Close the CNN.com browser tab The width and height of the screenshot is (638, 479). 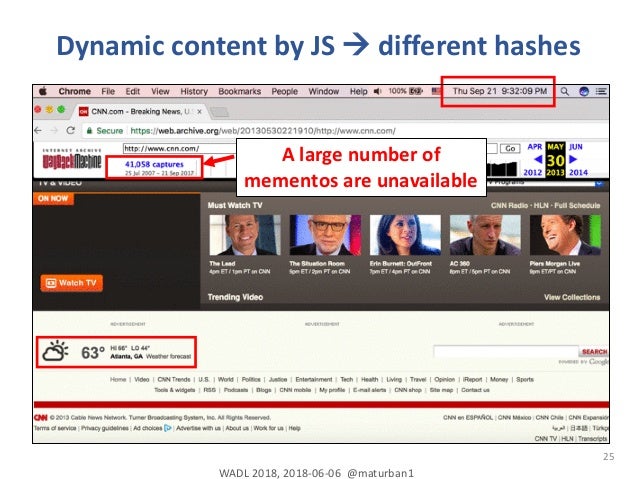point(199,111)
